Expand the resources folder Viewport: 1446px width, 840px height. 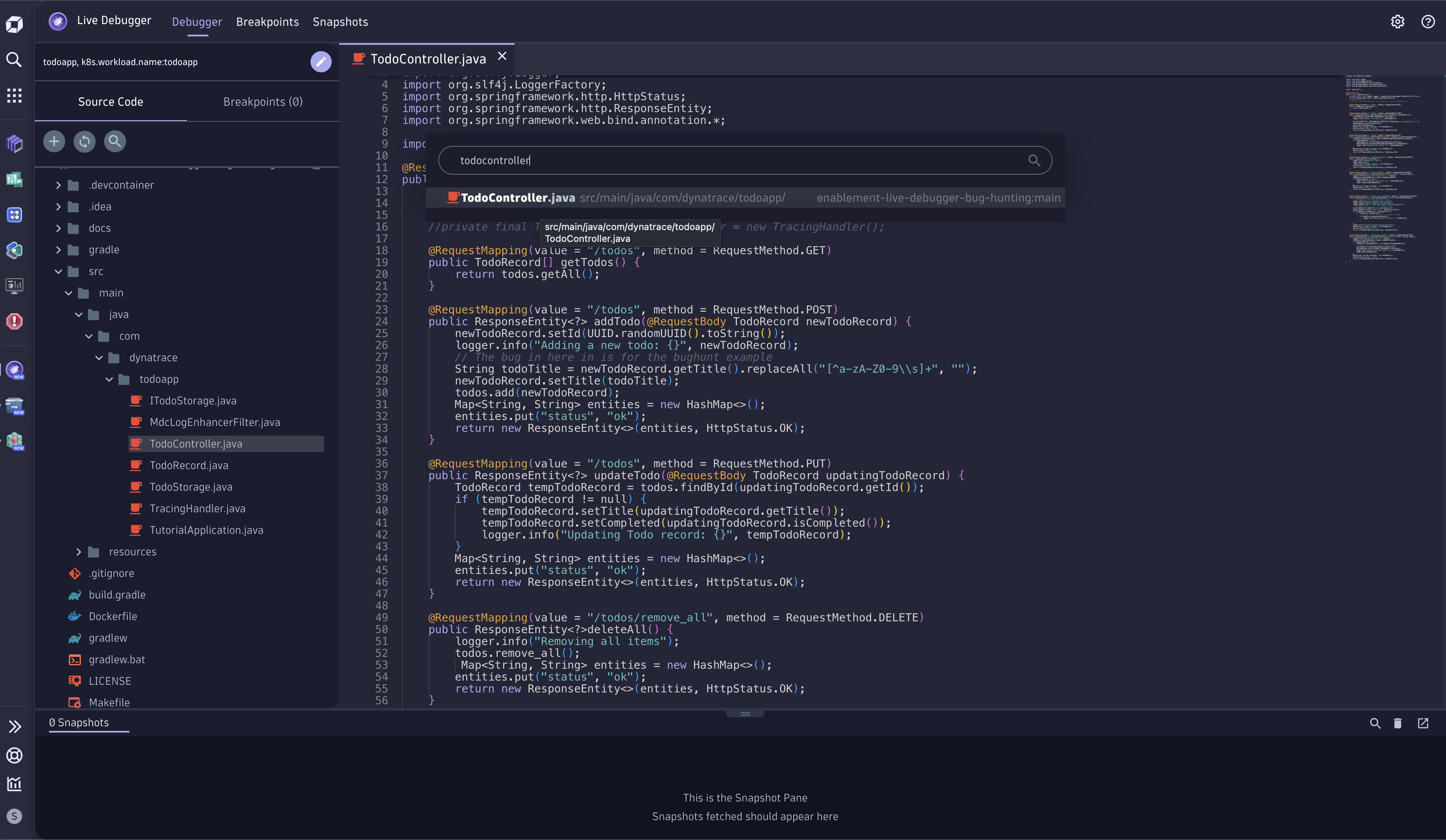coord(79,552)
